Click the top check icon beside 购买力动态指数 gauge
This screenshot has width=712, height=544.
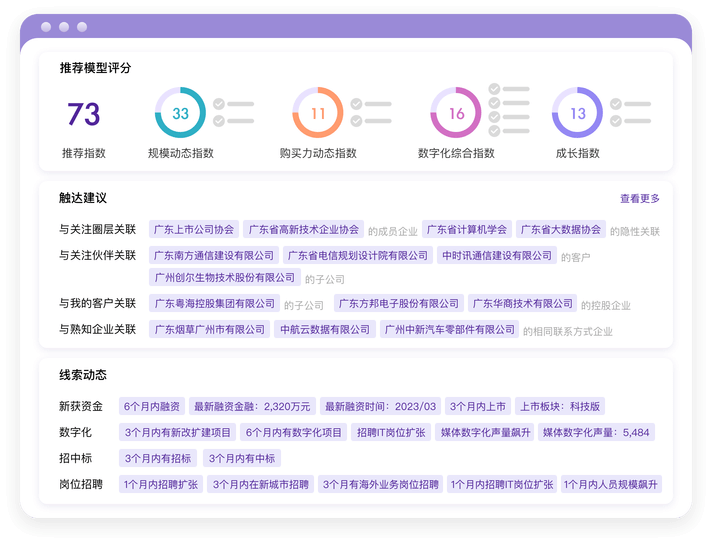coord(356,104)
